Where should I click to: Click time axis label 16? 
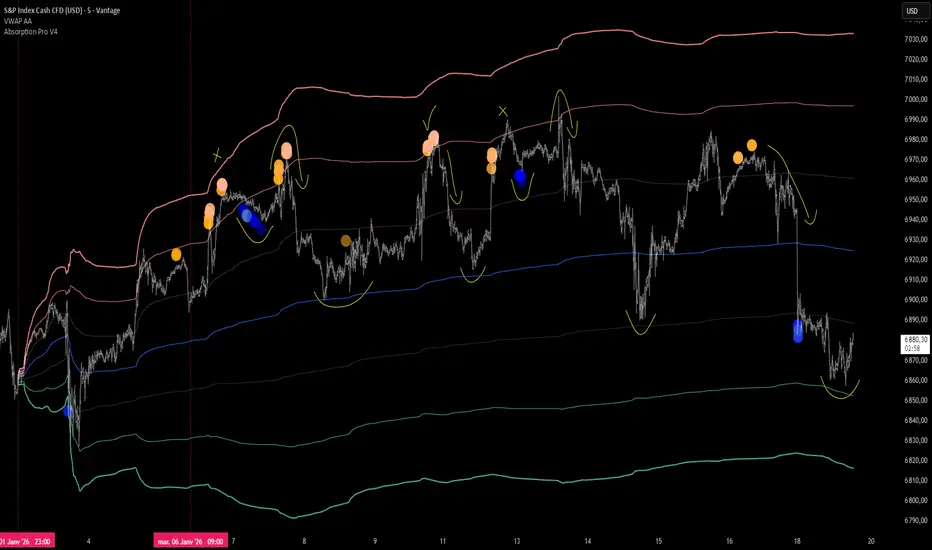tap(729, 541)
